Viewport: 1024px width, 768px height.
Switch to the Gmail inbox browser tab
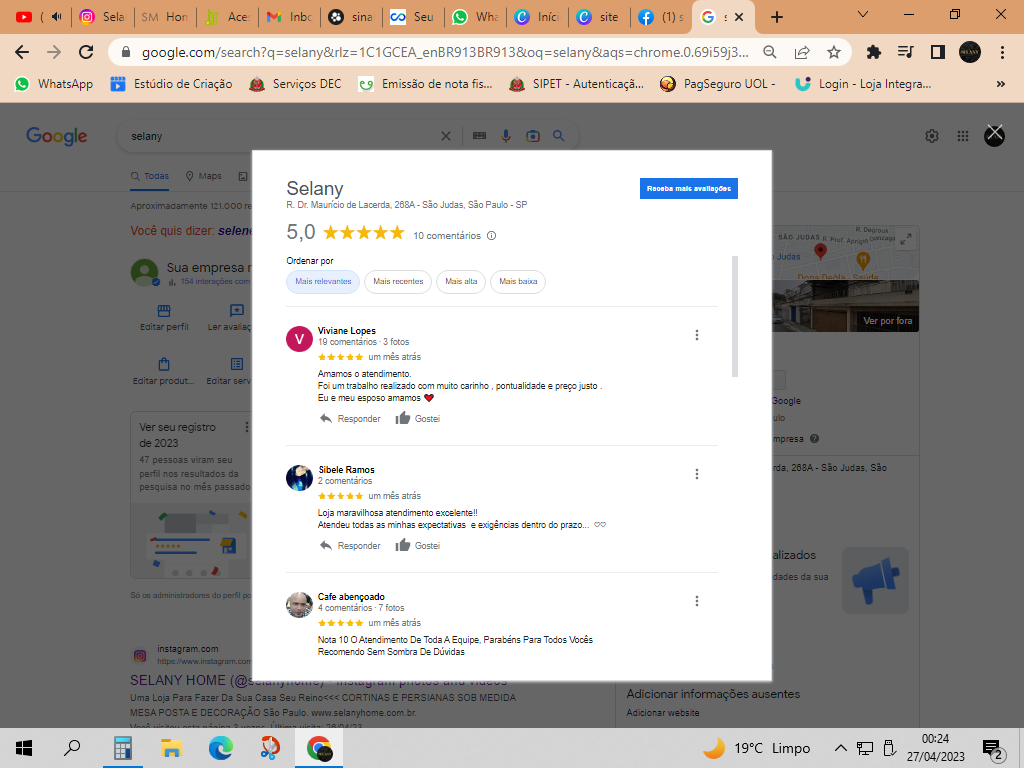(x=291, y=17)
